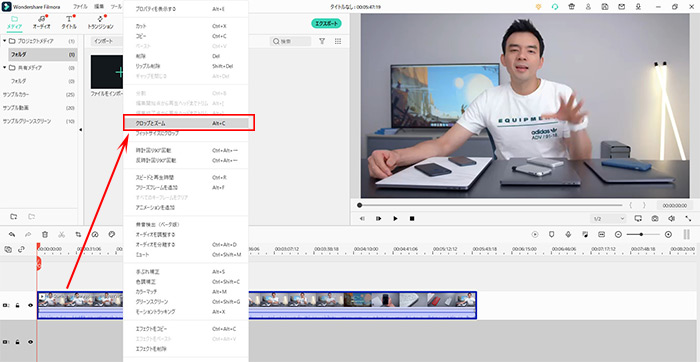Open the media filter funnel icon

pos(322,41)
